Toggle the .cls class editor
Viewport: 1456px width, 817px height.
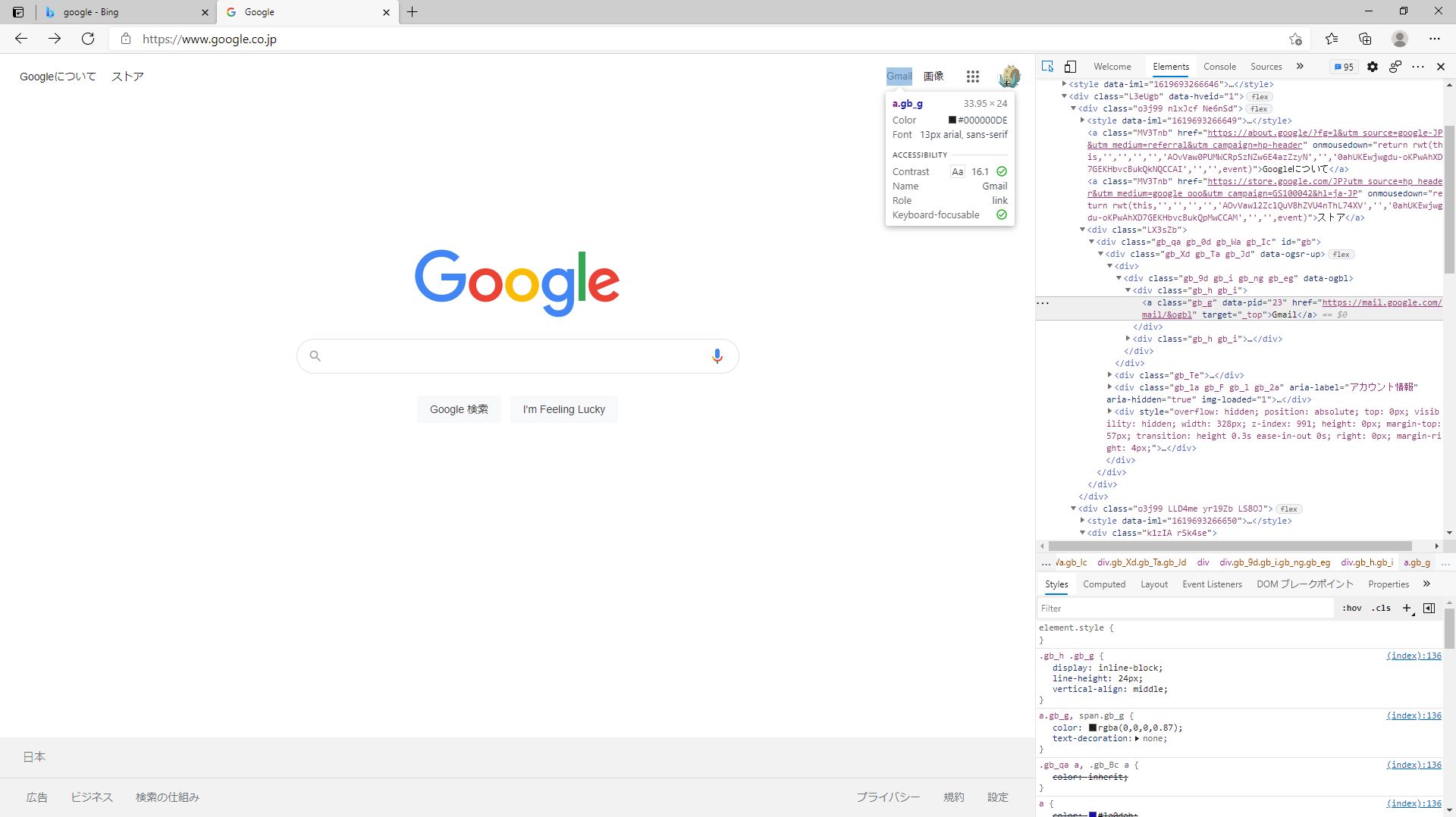(1382, 608)
